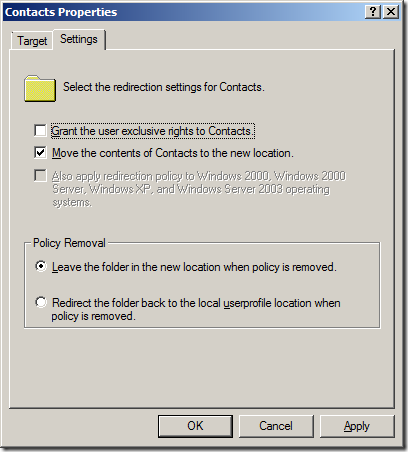Select Leave the folder in new location radio
Screen dimensions: 408x452
click(41, 266)
